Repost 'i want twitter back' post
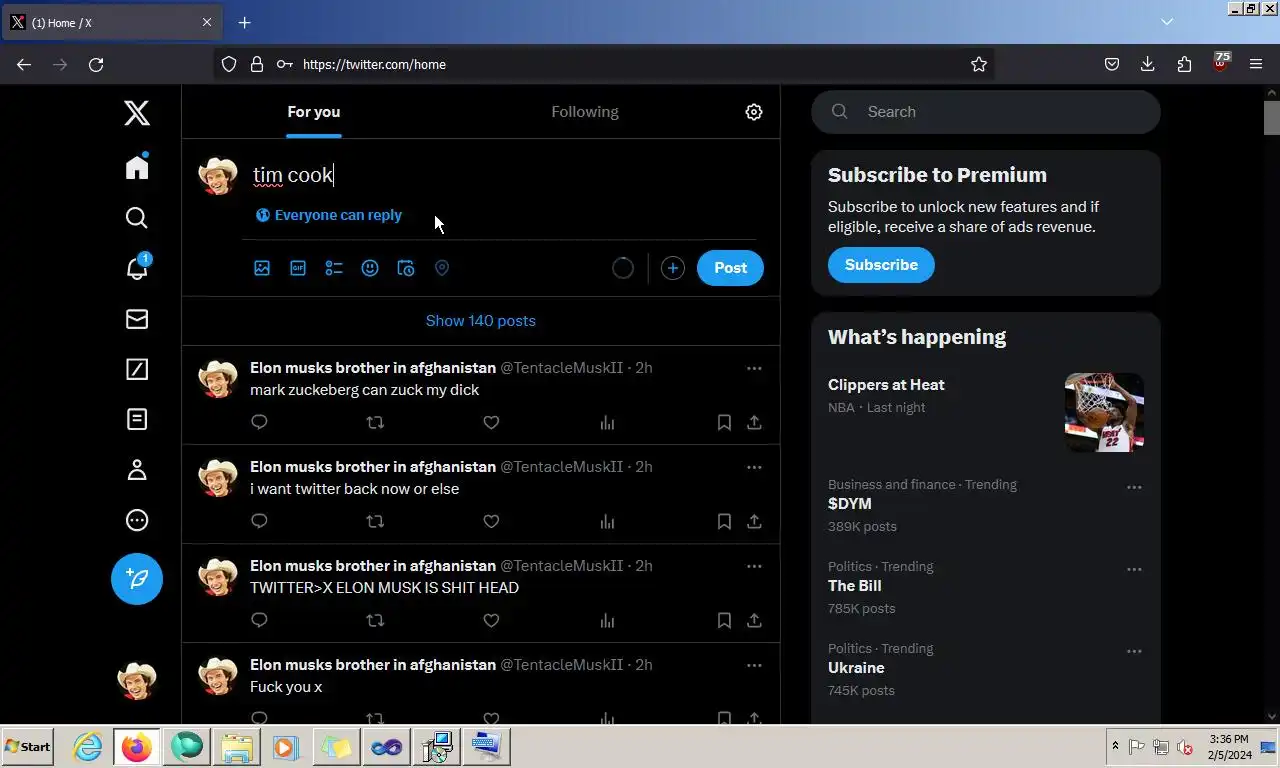This screenshot has width=1280, height=768. pyautogui.click(x=375, y=521)
